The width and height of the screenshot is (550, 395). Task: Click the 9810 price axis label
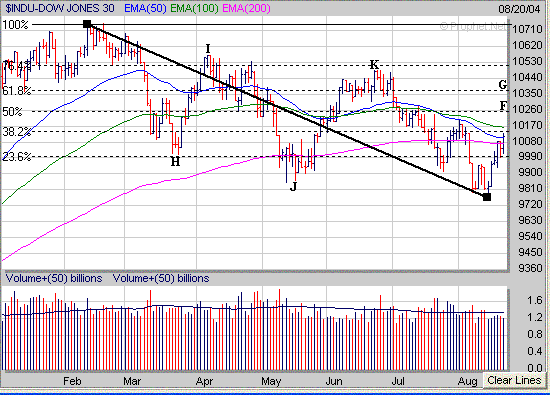tap(530, 189)
